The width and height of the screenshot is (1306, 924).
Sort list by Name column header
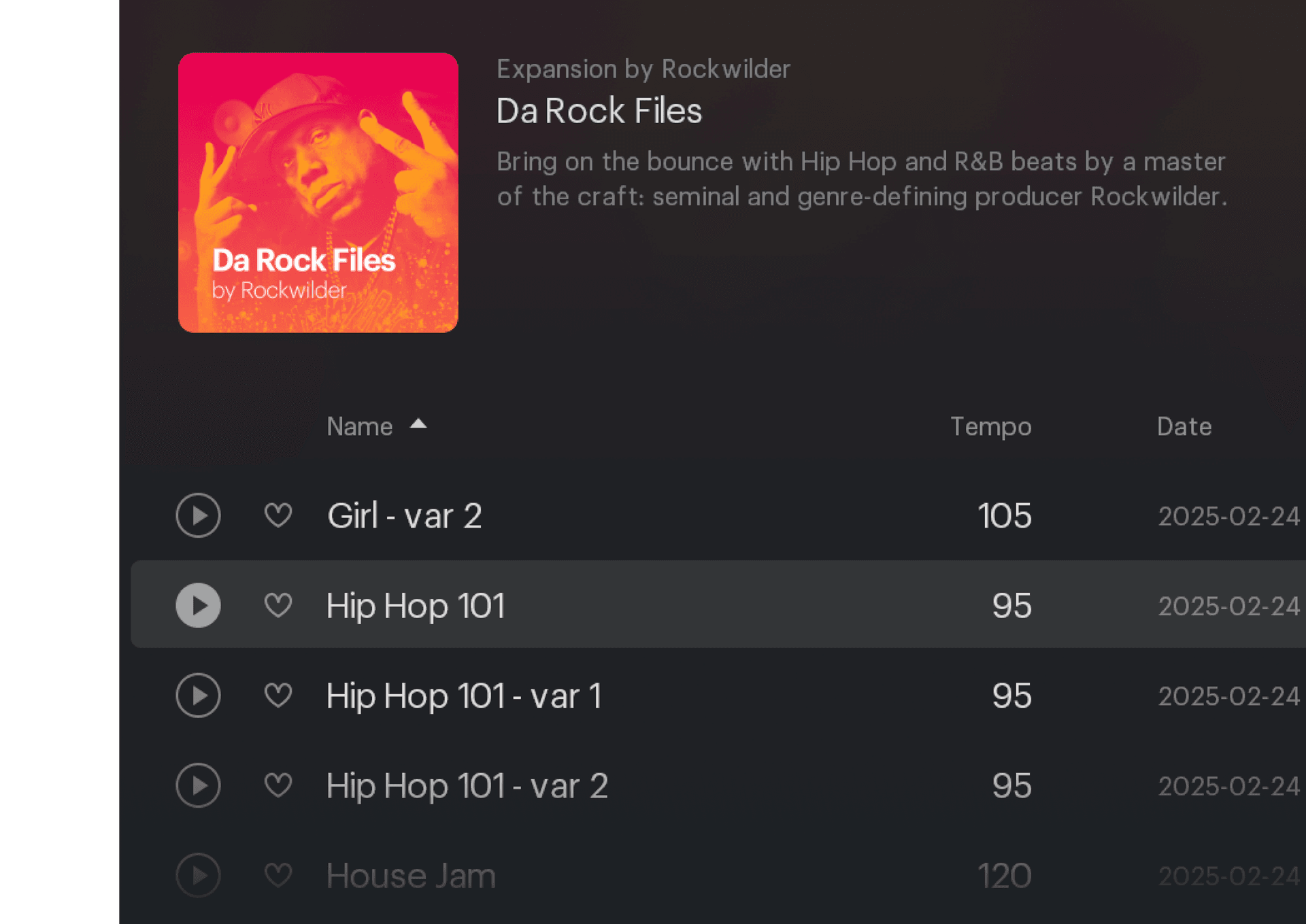[359, 426]
